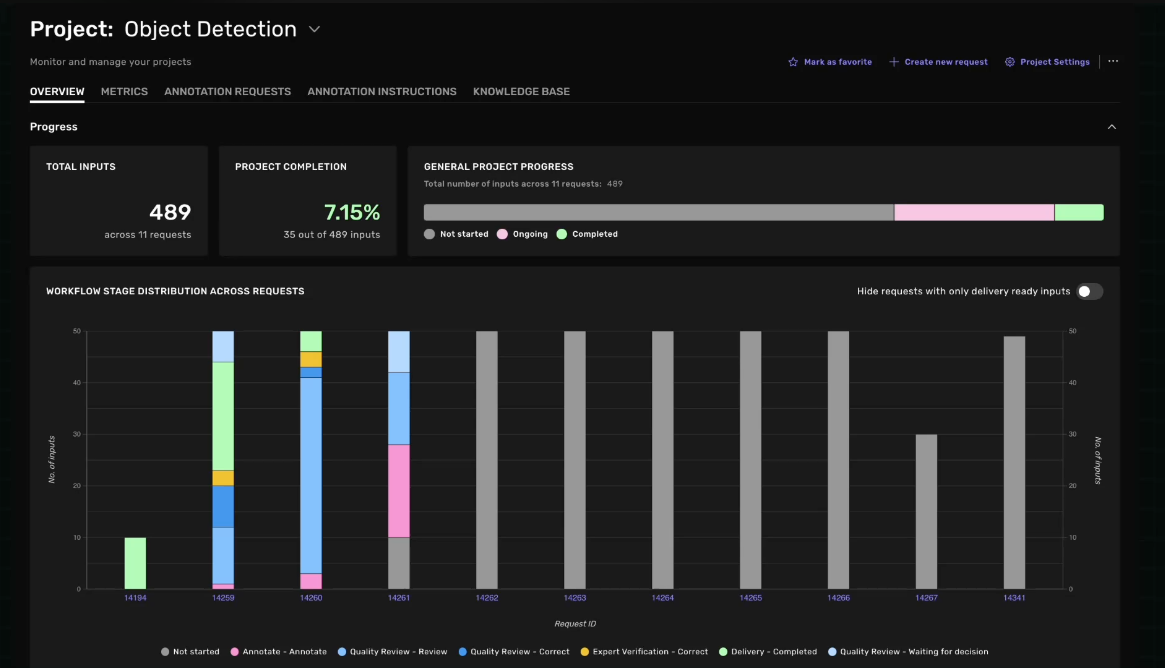The image size is (1165, 668).
Task: Open request ID 14263 link
Action: pos(574,597)
